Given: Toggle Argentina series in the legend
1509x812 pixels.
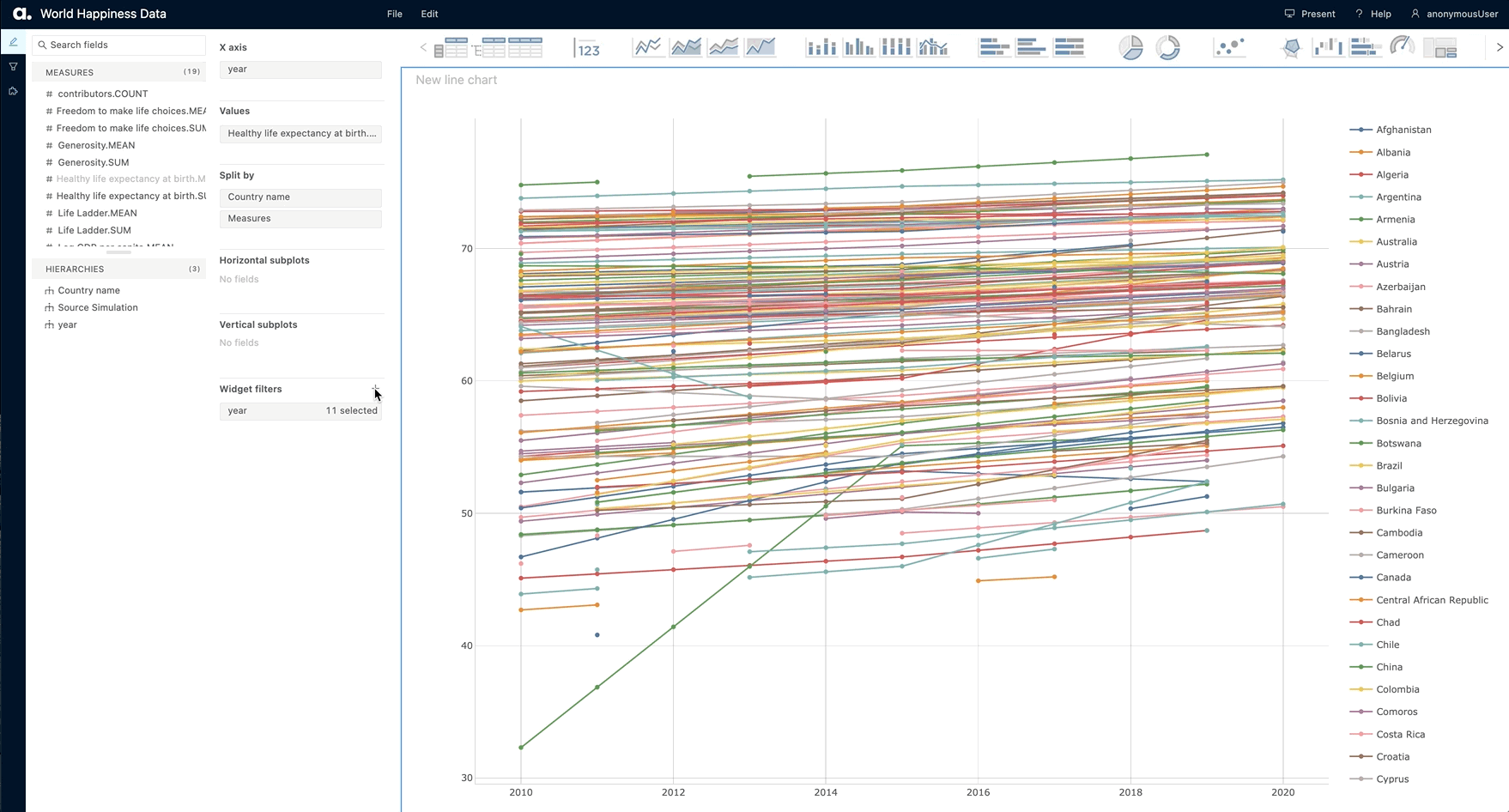Looking at the screenshot, I should (x=1385, y=197).
